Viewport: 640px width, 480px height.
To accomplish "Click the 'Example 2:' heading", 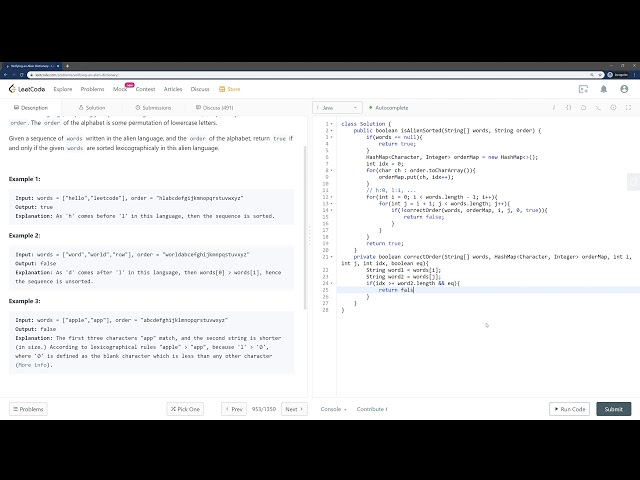I will click(x=24, y=236).
